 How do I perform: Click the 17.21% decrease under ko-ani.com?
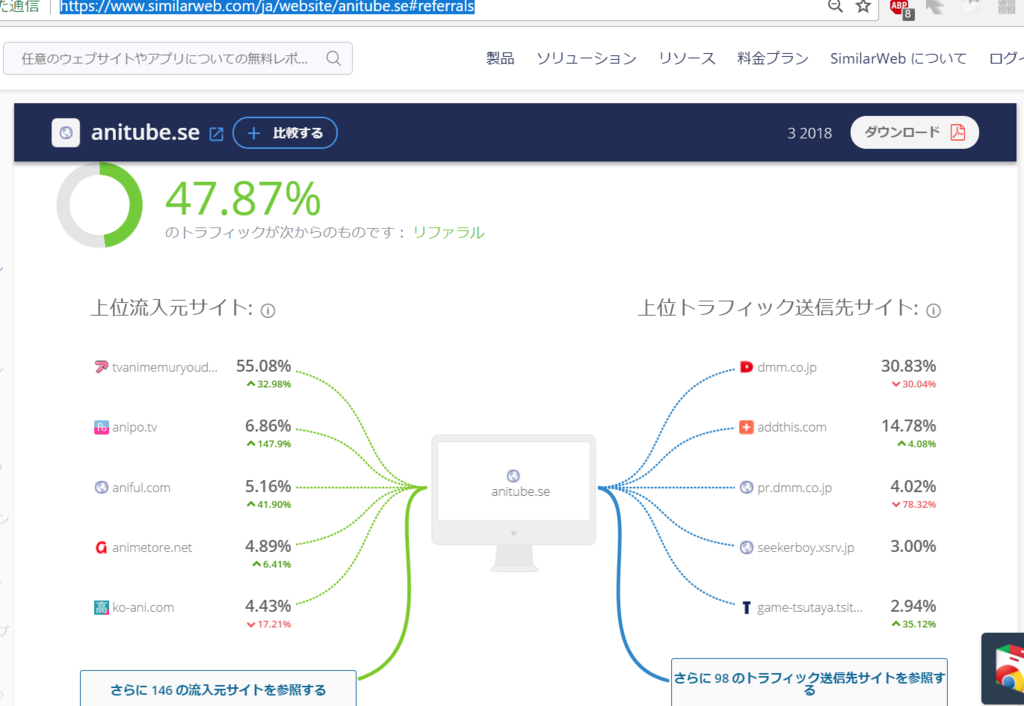click(x=268, y=624)
